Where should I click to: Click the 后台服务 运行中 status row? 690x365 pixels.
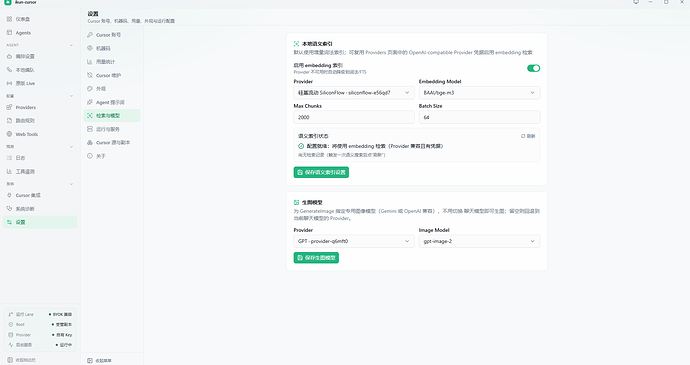pos(40,345)
